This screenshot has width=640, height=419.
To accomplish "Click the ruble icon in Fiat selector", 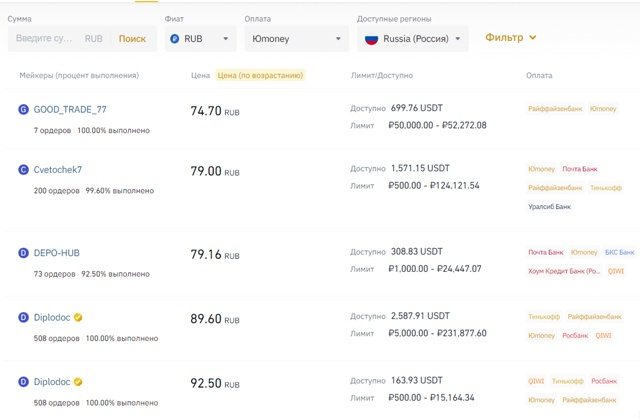I will (x=175, y=39).
